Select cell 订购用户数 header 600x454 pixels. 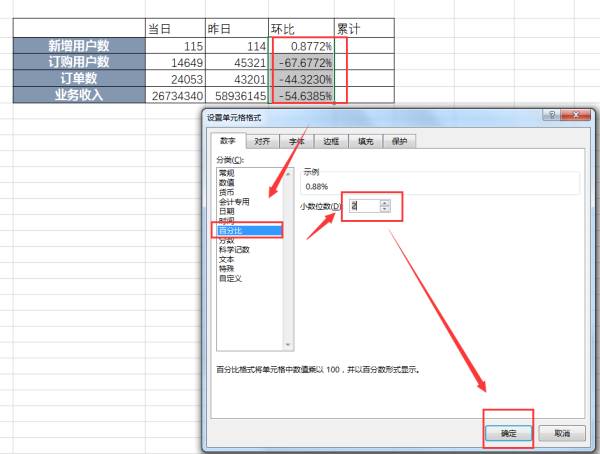click(79, 62)
